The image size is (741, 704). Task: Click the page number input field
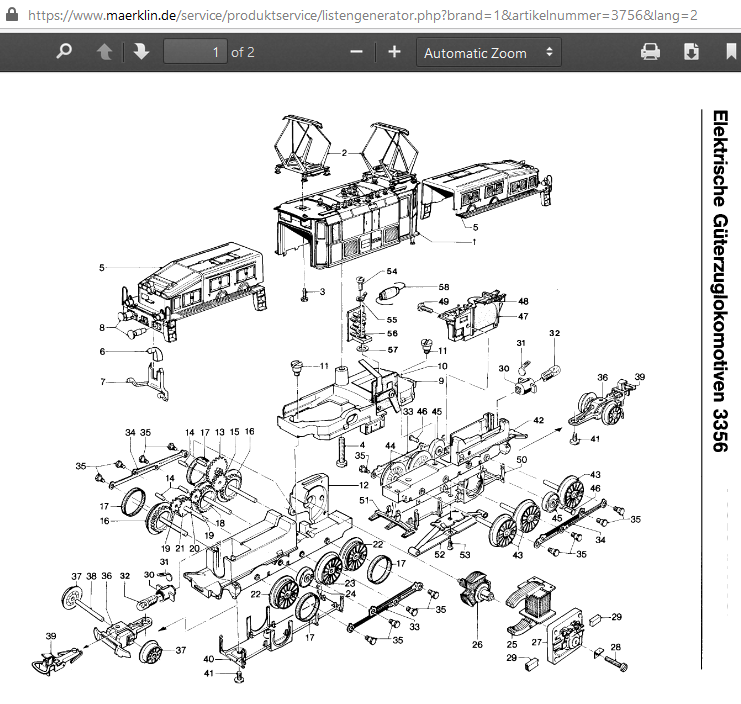tap(195, 52)
